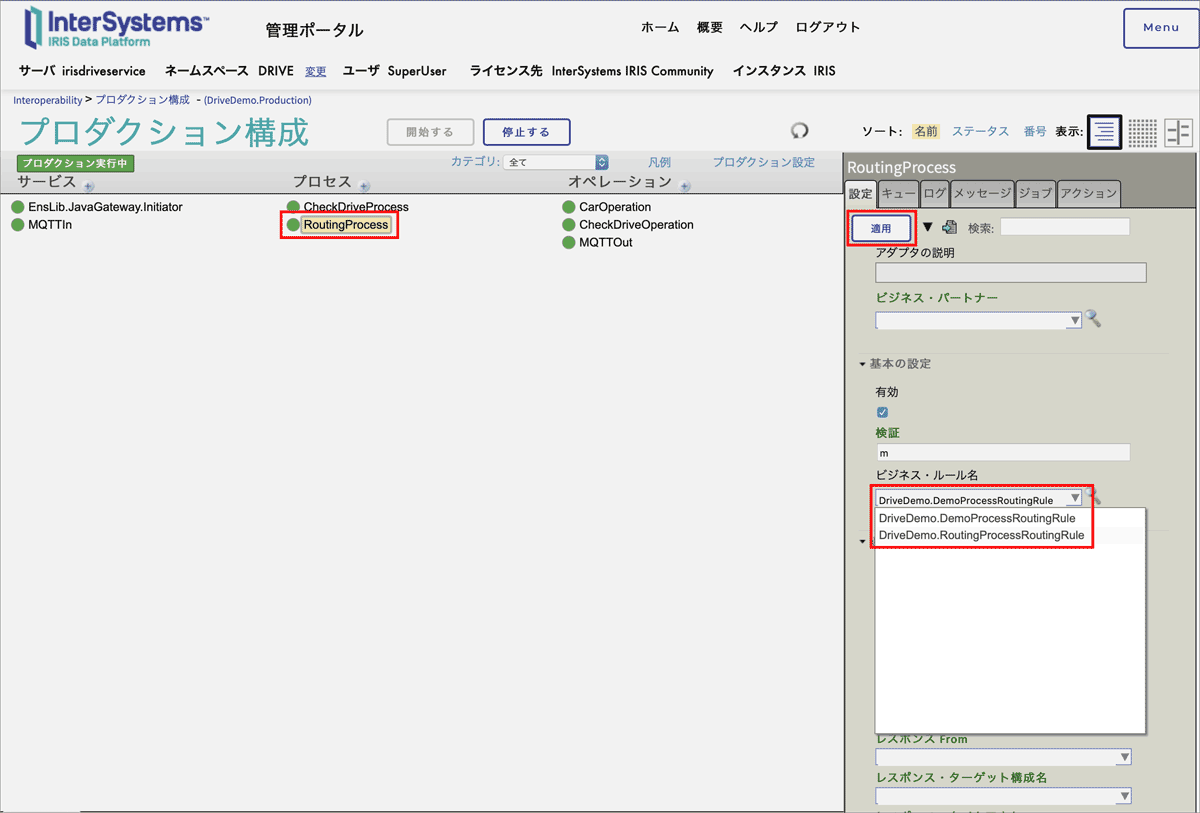Viewport: 1200px width, 813px height.
Task: Click the Interoperability breadcrumb link
Action: 47,100
